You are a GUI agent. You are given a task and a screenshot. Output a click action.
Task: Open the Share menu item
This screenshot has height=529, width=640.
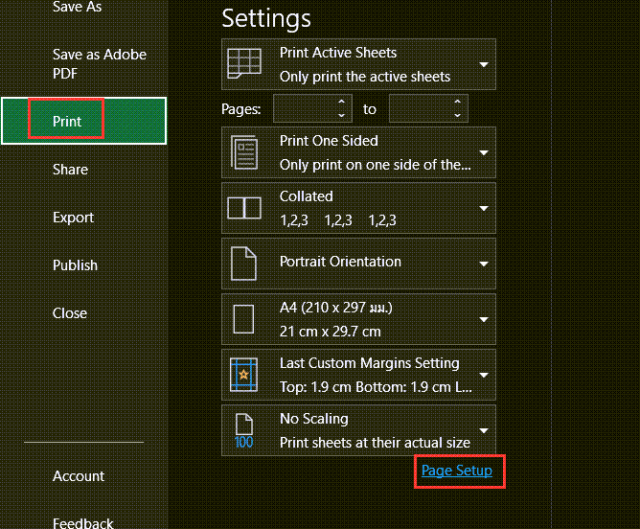coord(70,169)
